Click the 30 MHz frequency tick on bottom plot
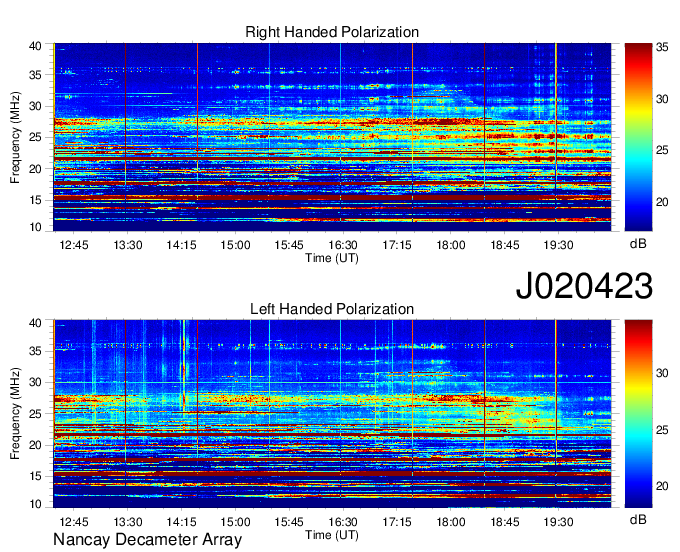680x552 pixels. [x=36, y=382]
